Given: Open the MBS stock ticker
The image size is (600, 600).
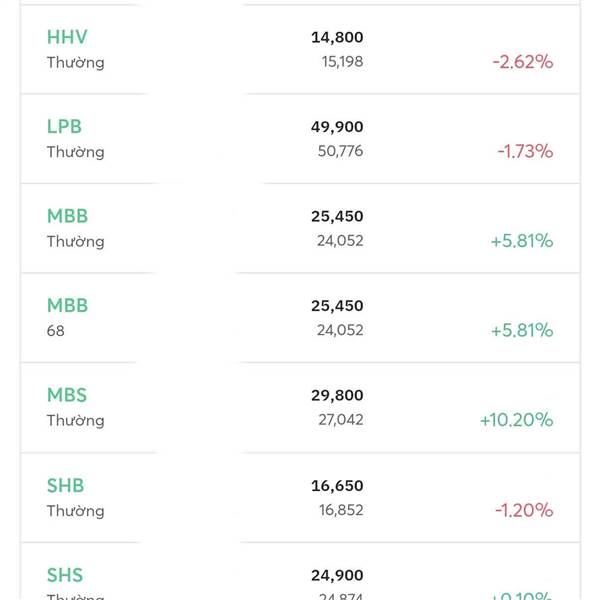Looking at the screenshot, I should (67, 395).
